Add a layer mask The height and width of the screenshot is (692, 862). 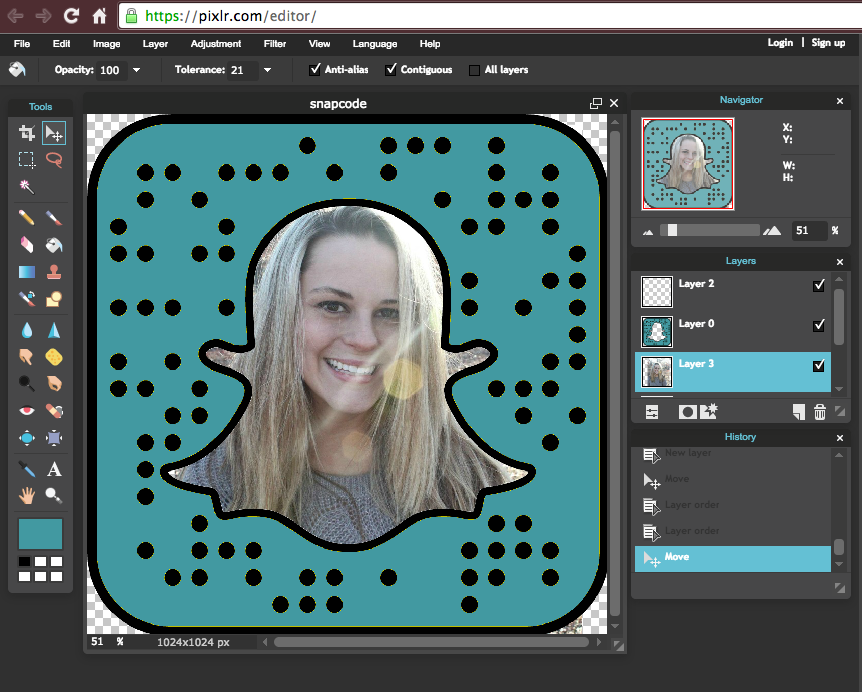click(x=687, y=412)
